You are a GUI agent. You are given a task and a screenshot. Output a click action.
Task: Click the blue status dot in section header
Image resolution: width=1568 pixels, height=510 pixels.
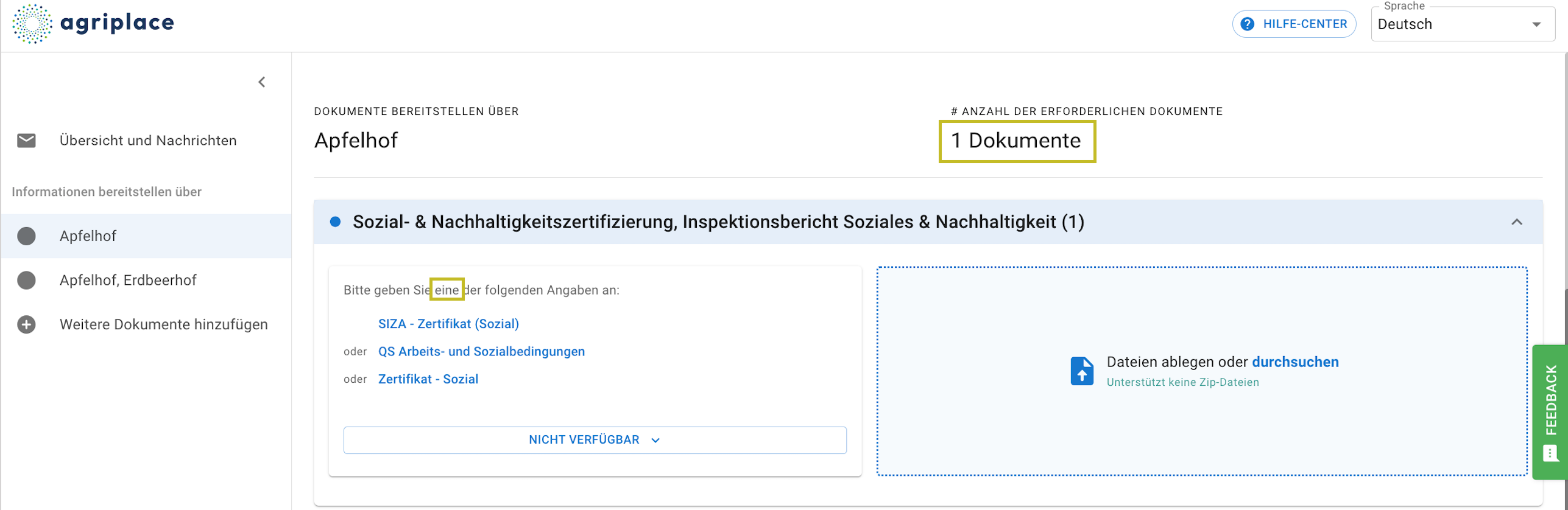tap(335, 222)
